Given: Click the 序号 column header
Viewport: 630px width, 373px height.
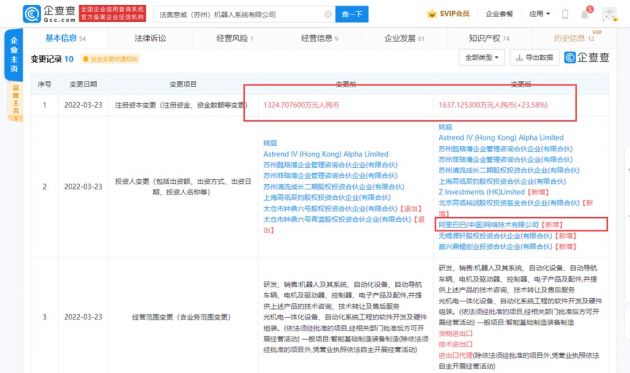Looking at the screenshot, I should [x=44, y=84].
